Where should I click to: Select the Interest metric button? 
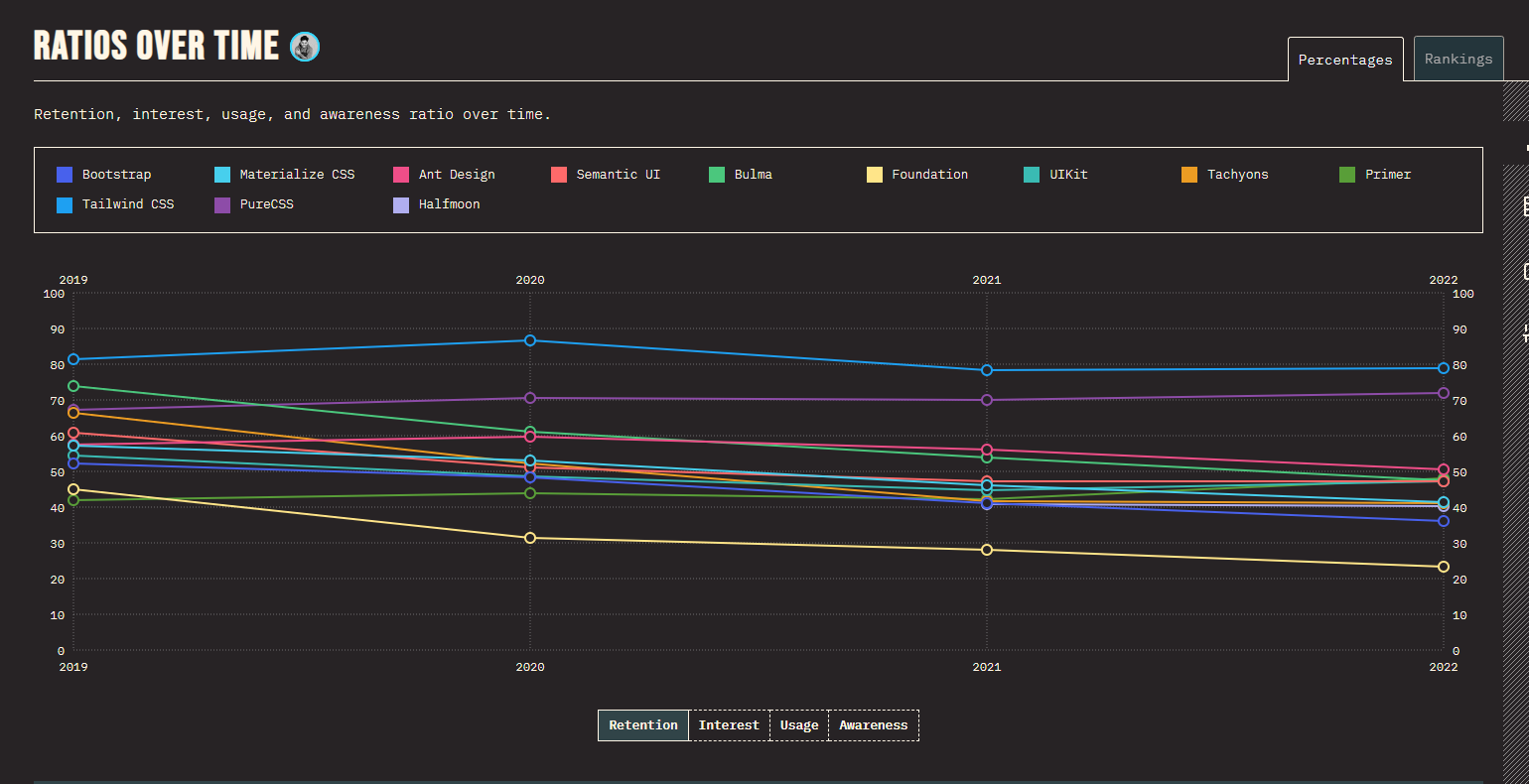click(x=729, y=725)
